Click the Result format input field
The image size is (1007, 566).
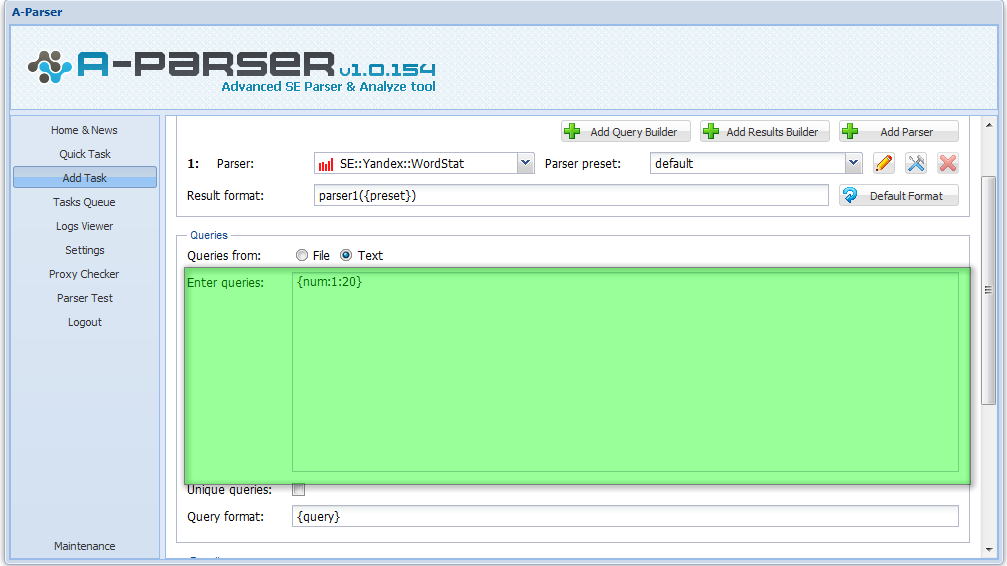tap(571, 195)
